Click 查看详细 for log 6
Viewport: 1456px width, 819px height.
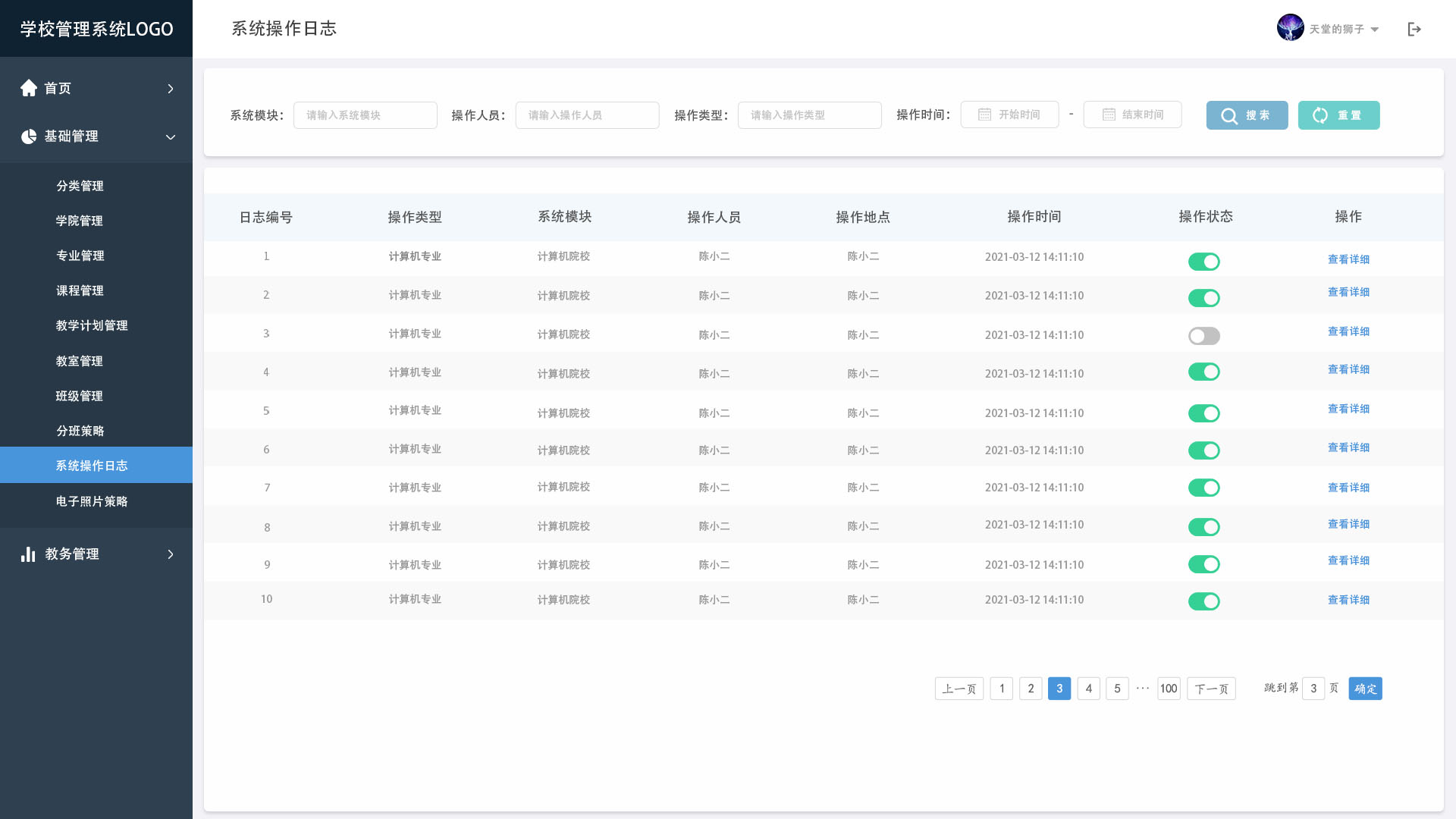(x=1348, y=447)
